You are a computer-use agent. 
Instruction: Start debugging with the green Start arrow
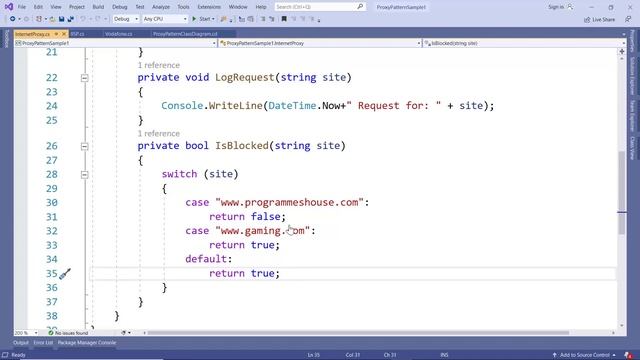click(194, 19)
